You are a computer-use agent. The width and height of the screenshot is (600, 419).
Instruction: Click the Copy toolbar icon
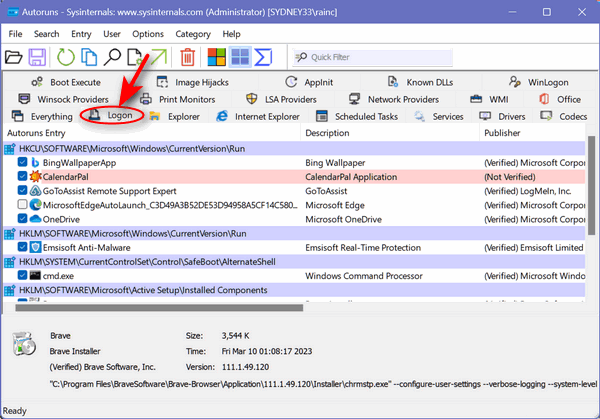tap(89, 57)
